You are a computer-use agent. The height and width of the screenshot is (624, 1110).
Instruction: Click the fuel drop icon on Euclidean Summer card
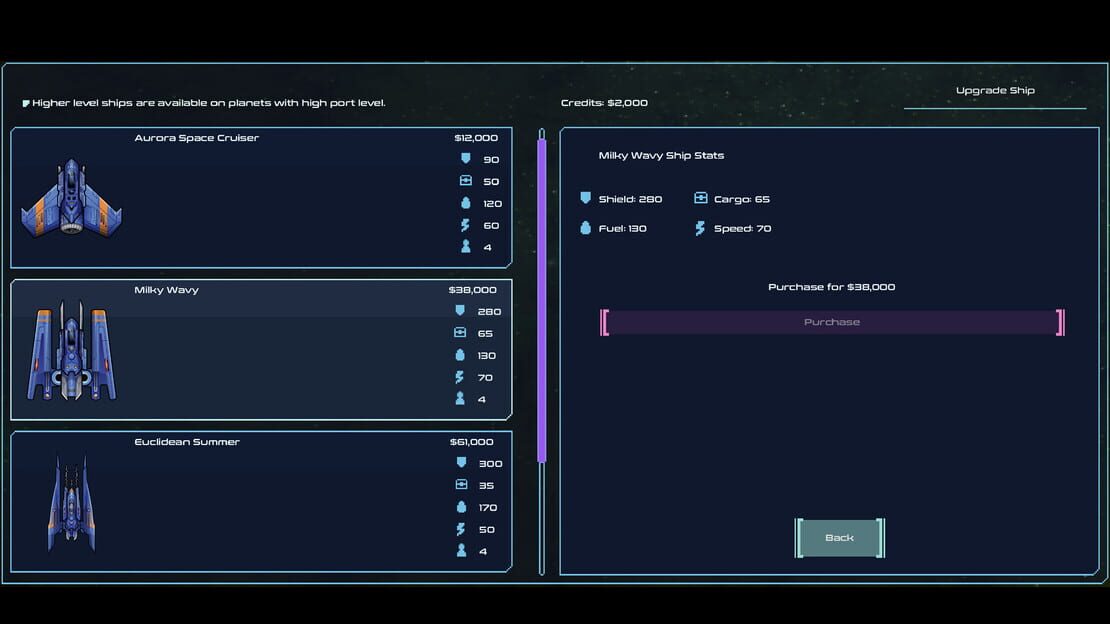point(462,506)
